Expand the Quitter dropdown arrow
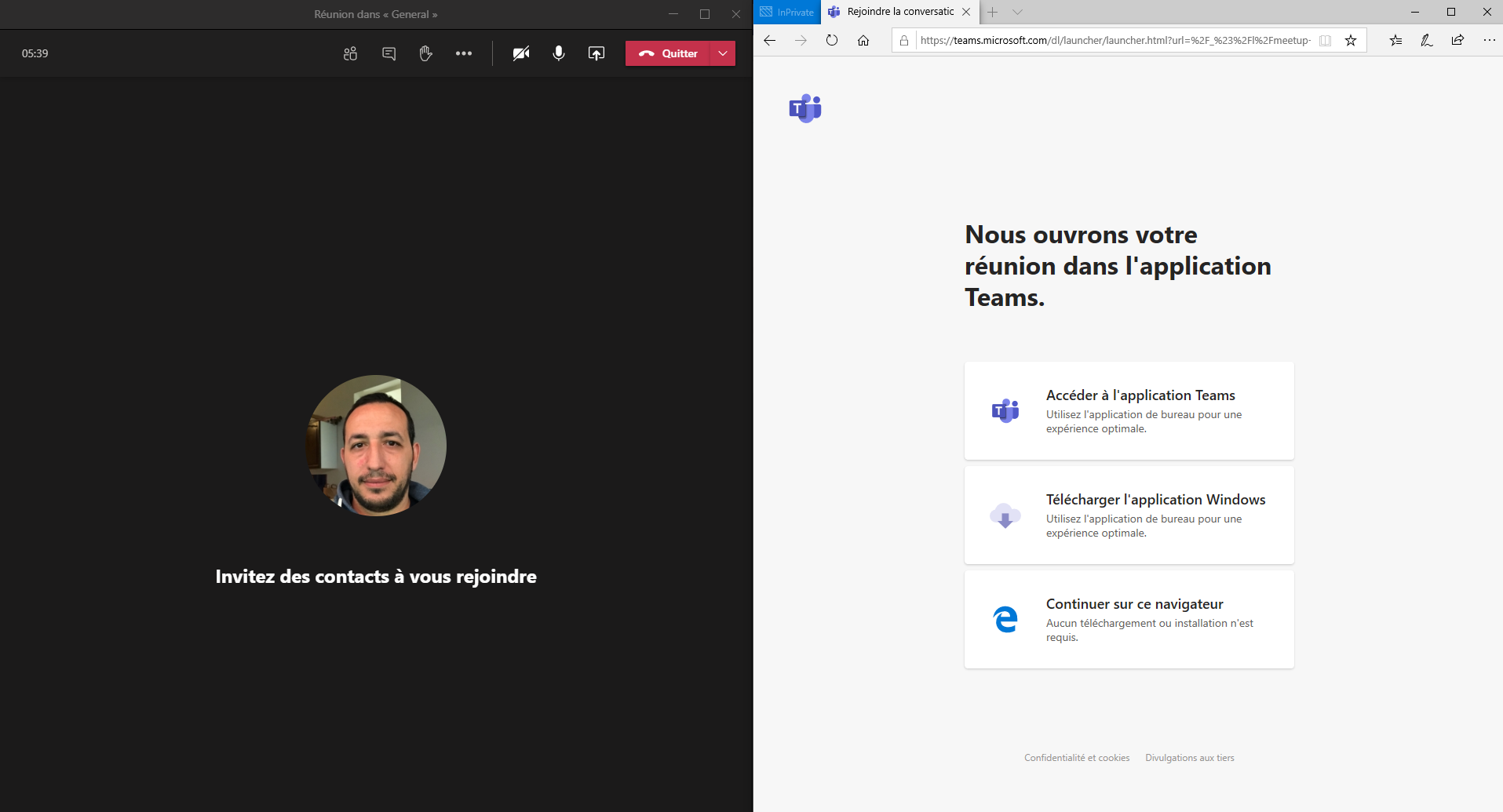 pos(723,53)
